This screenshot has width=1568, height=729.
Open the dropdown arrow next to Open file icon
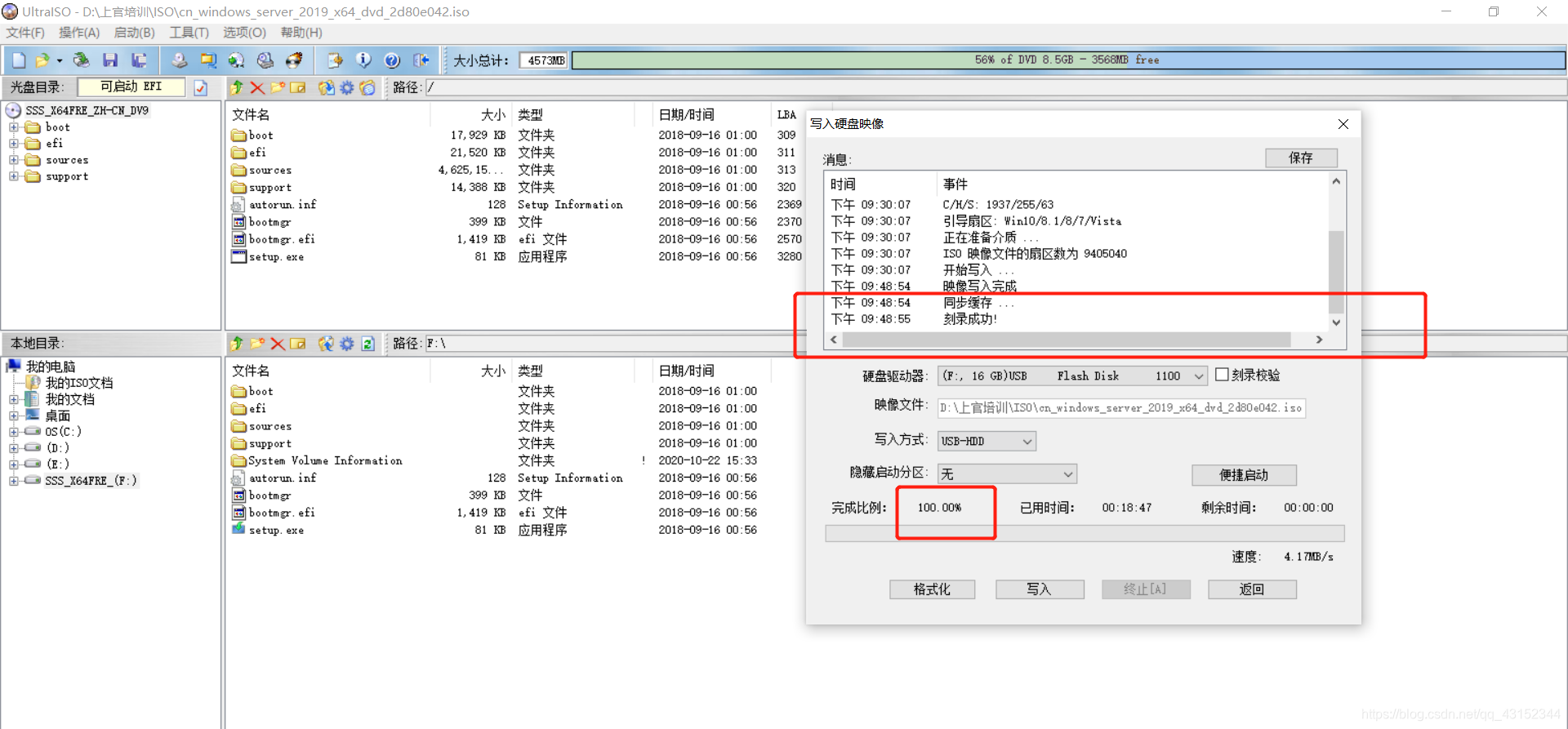coord(60,60)
